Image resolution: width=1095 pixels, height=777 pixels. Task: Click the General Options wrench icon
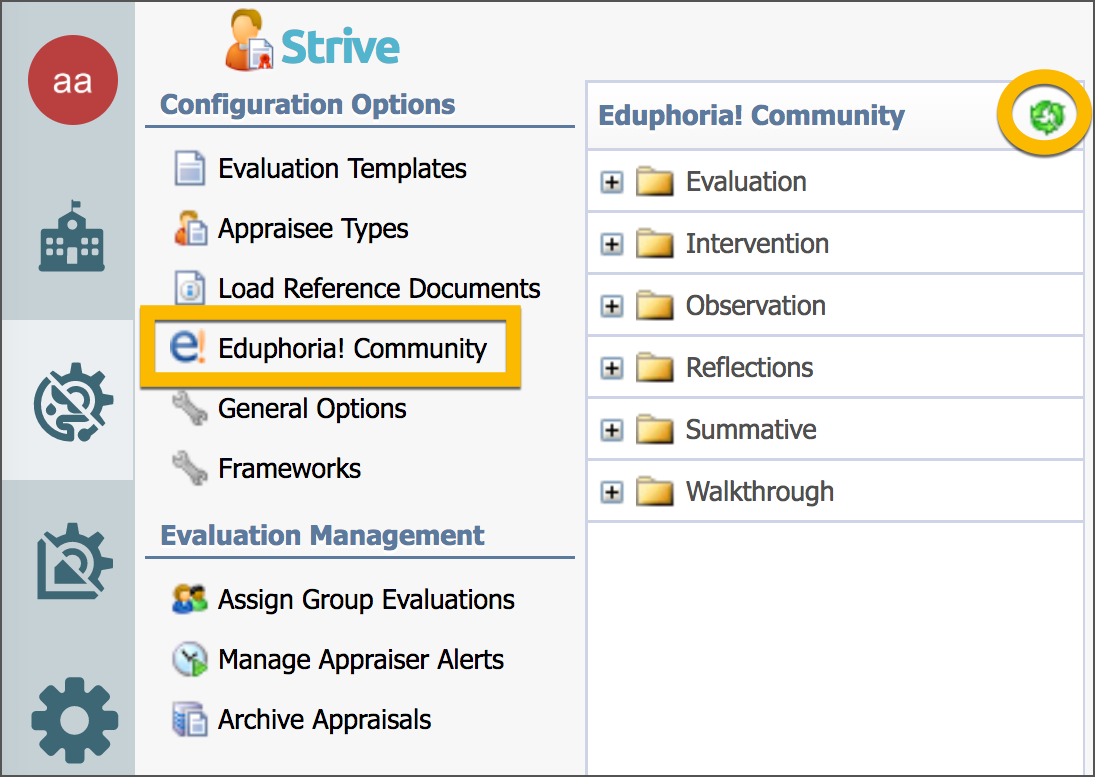tap(190, 408)
